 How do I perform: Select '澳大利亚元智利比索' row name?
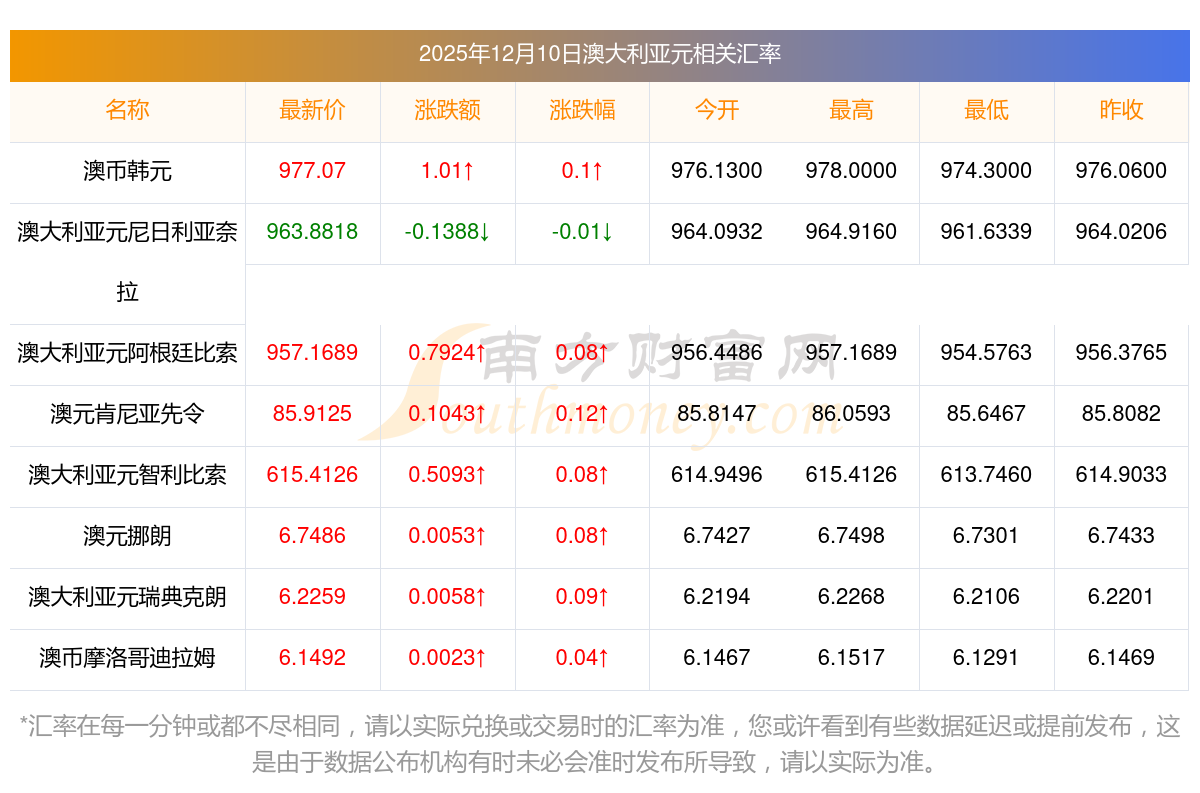click(127, 475)
